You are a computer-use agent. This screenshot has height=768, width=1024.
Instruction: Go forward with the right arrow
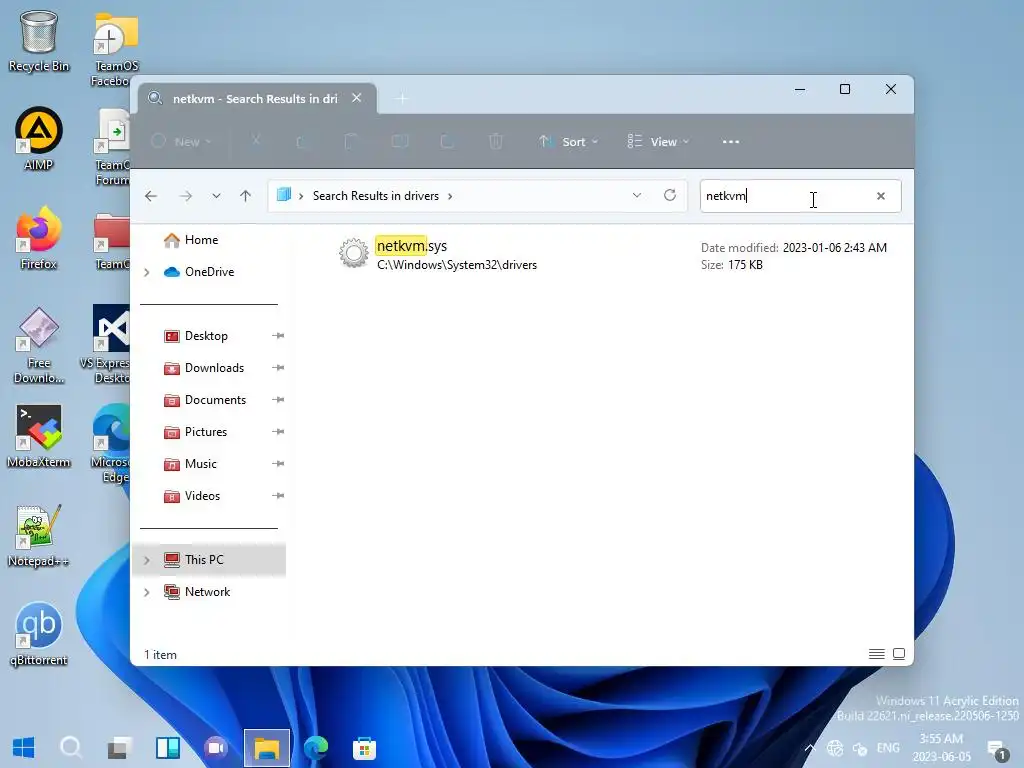(x=185, y=196)
